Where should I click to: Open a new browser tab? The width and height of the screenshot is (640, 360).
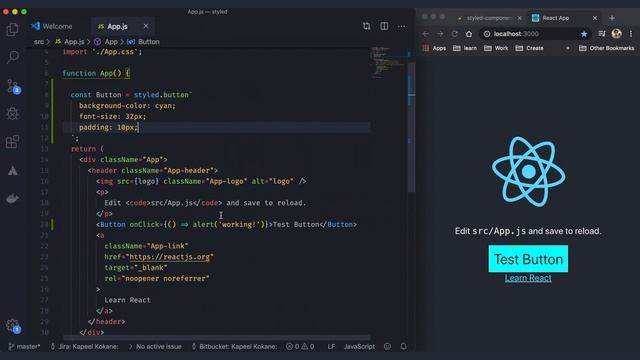[611, 18]
